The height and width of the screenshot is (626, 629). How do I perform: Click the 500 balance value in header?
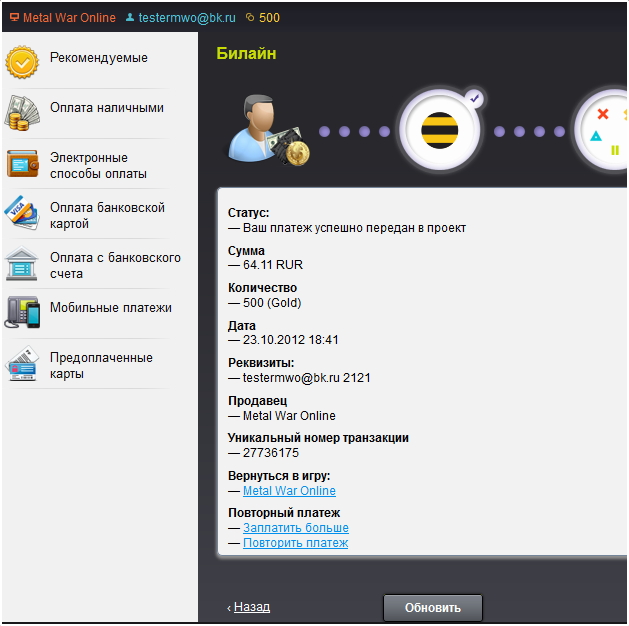click(x=269, y=18)
